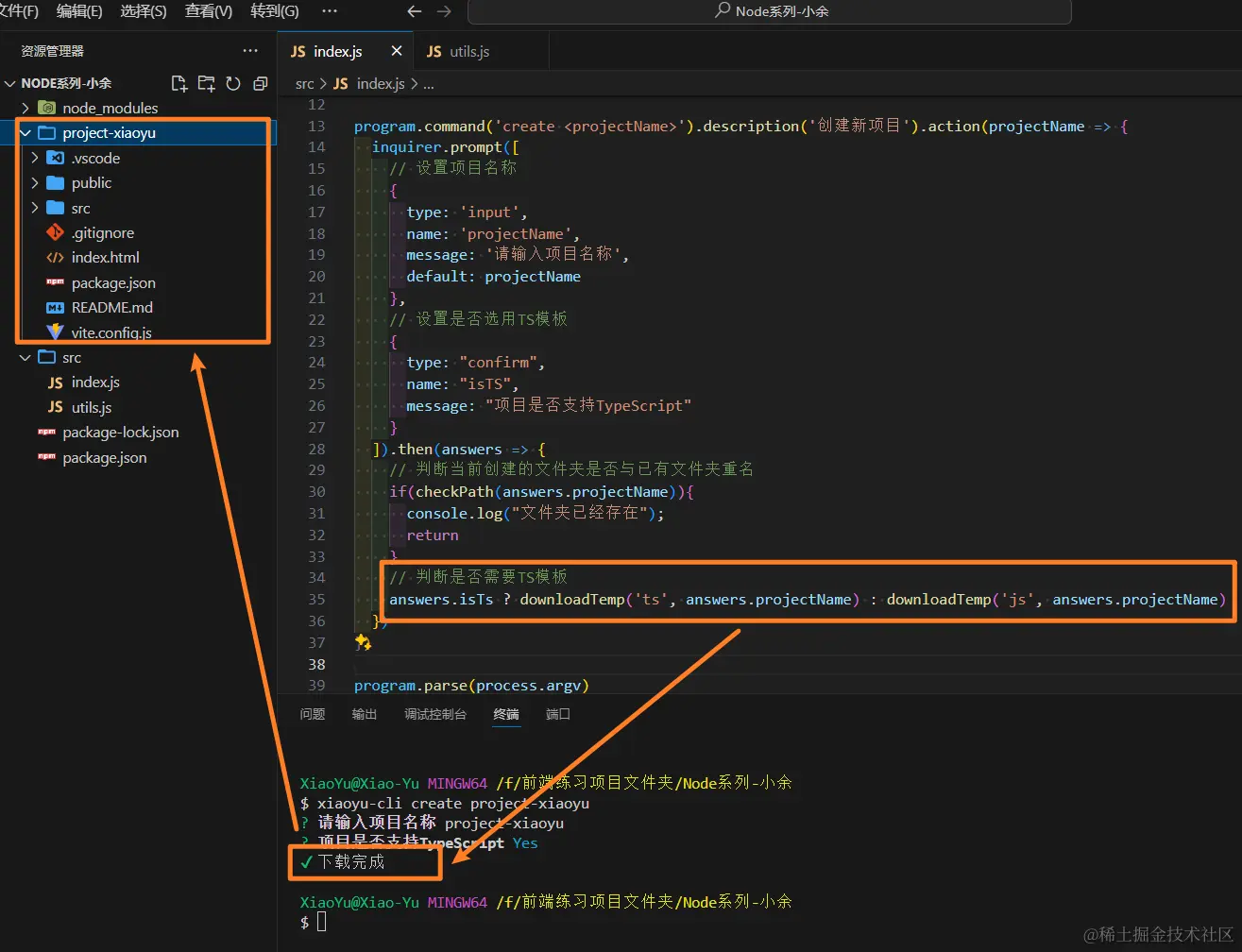Expand the .vscode folder chevron
The image size is (1242, 952).
[35, 158]
